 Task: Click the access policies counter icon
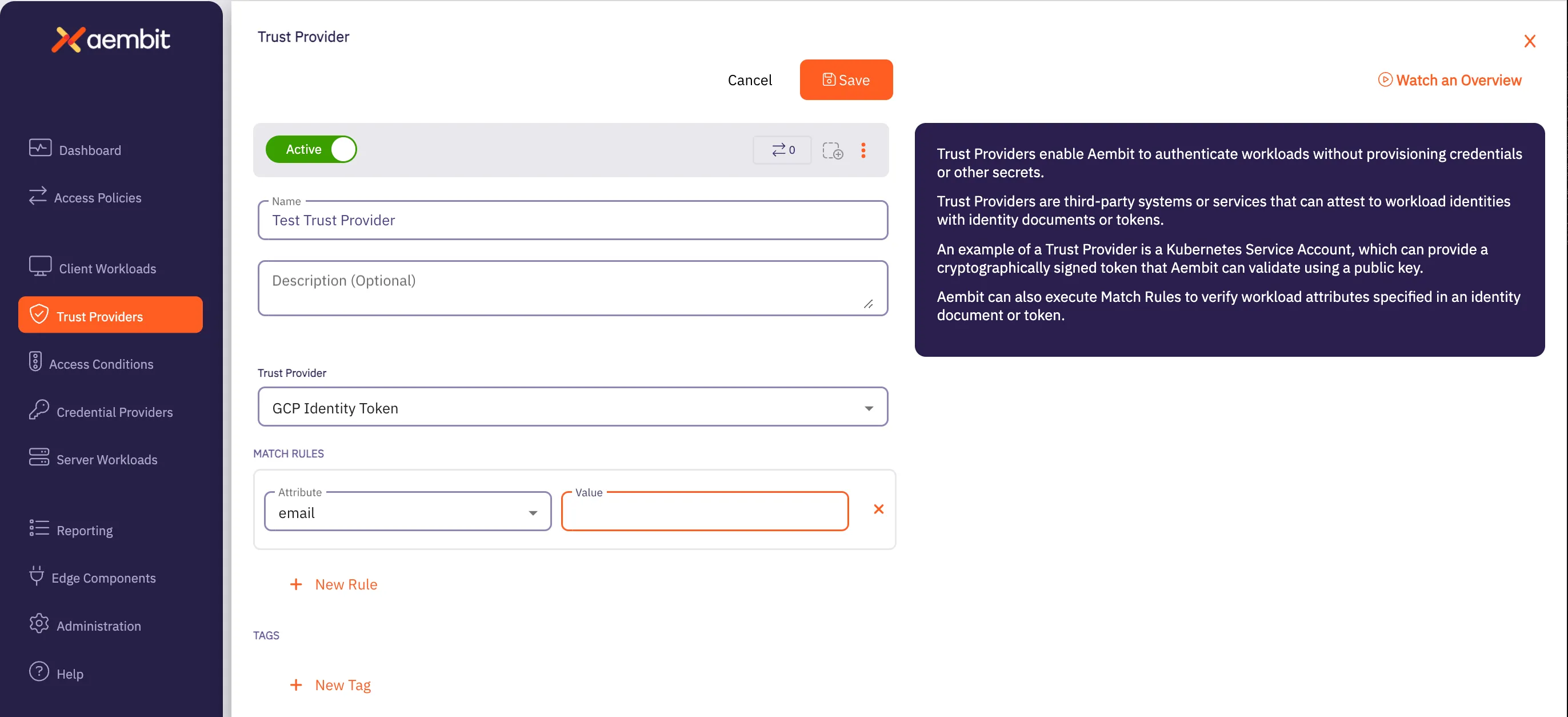pyautogui.click(x=782, y=150)
